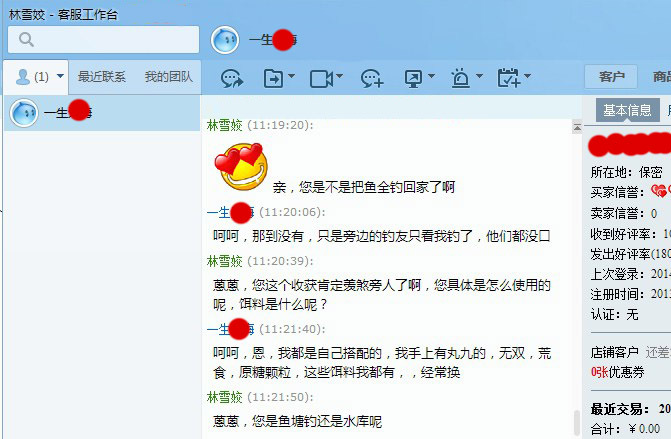Screen dimensions: 671x439
Task: Open dropdown arrow beside alarm bell icon
Action: point(479,76)
